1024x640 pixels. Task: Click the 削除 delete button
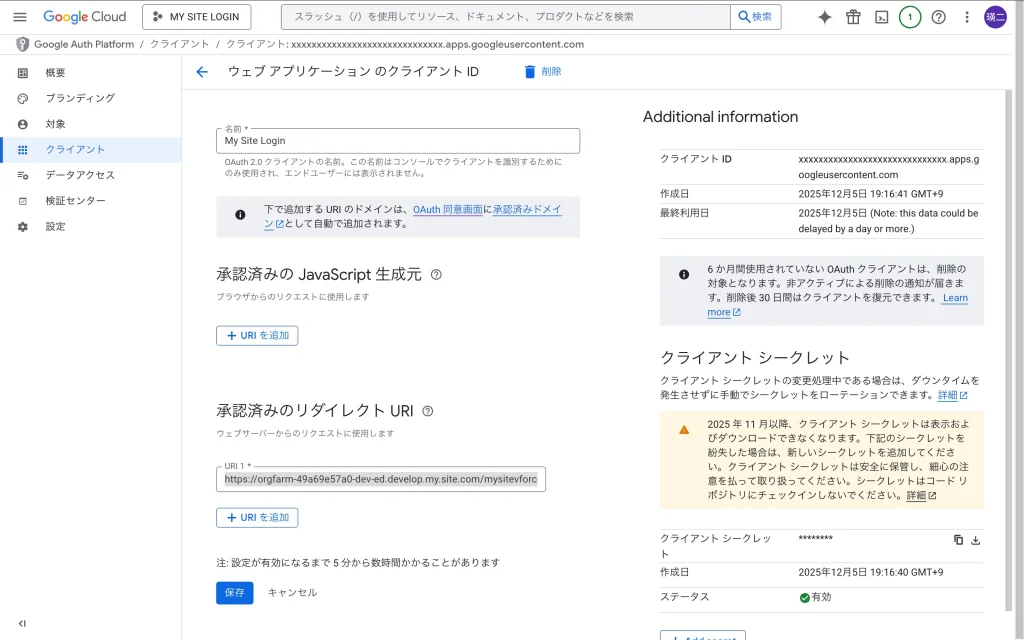click(x=543, y=72)
